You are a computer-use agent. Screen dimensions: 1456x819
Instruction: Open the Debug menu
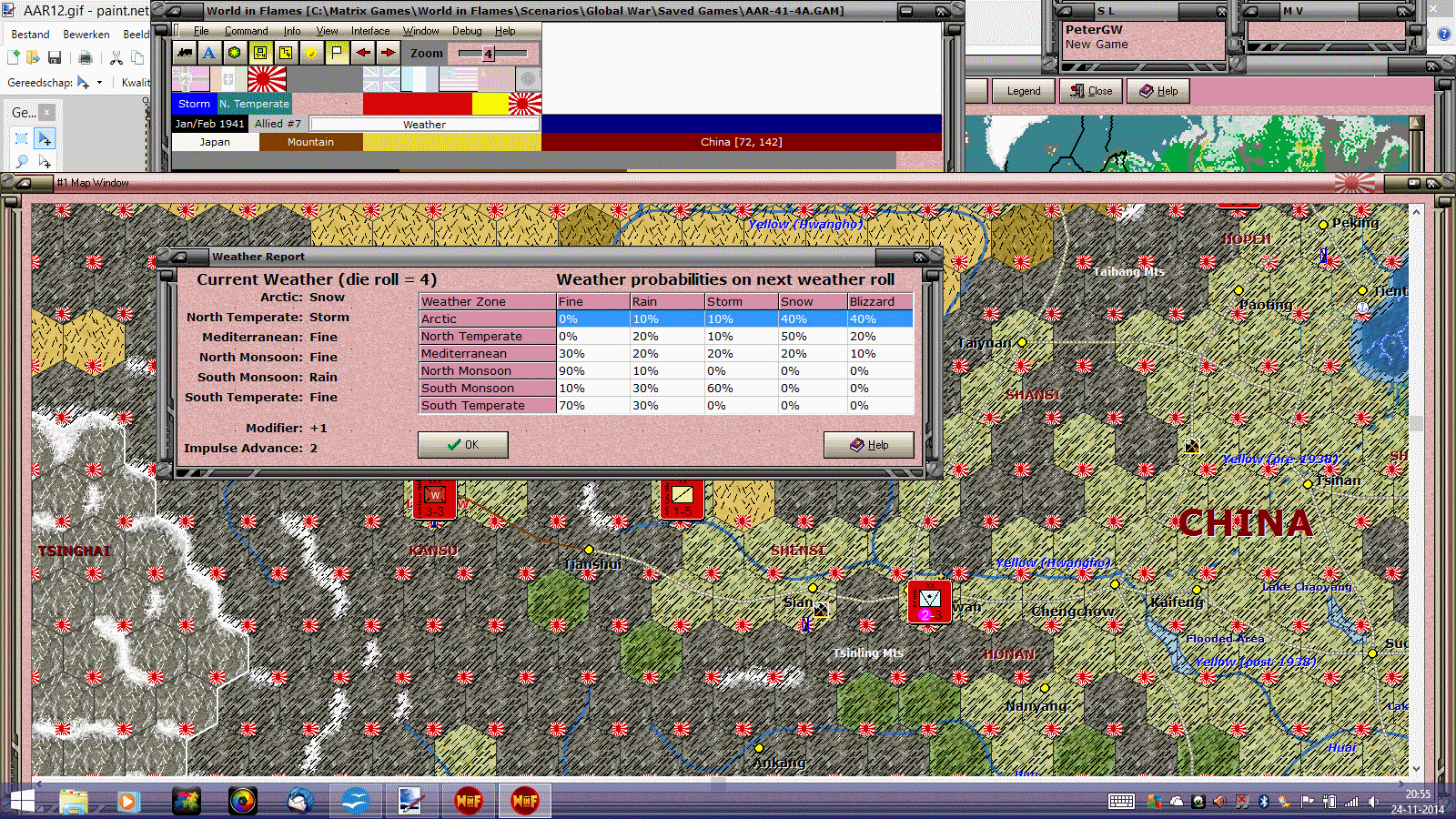click(467, 31)
